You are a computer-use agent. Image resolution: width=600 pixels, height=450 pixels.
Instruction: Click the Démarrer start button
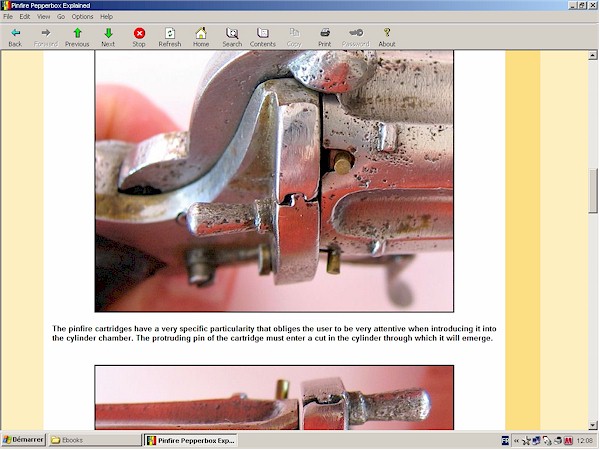pos(22,440)
